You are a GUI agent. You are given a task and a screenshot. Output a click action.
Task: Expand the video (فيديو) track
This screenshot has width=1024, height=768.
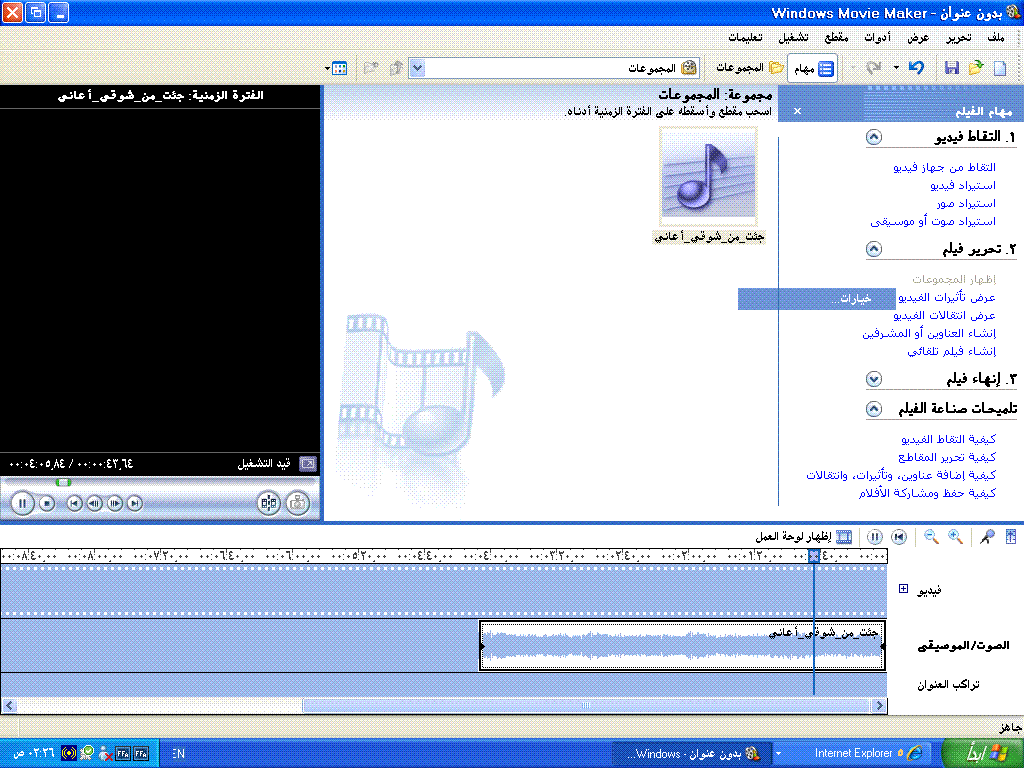tap(904, 589)
